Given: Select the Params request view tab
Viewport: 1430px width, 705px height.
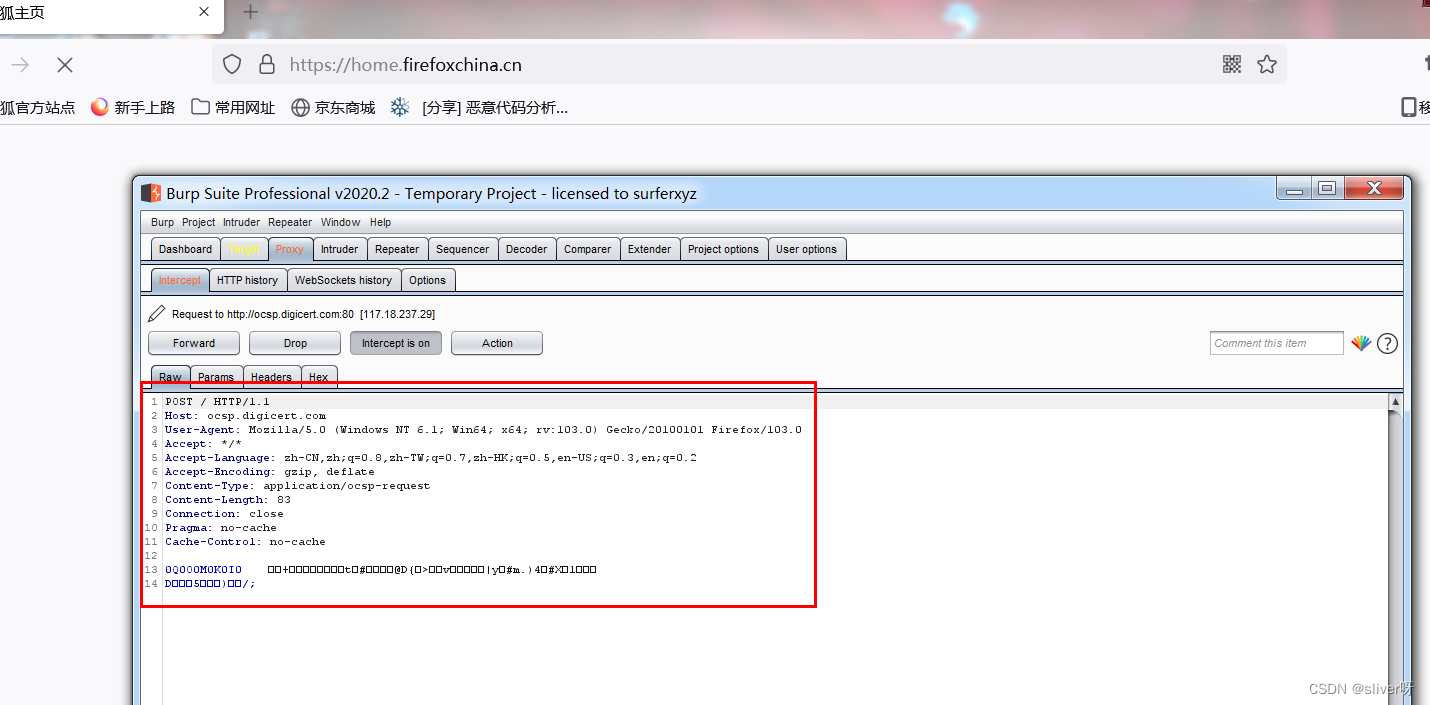Looking at the screenshot, I should coord(216,377).
